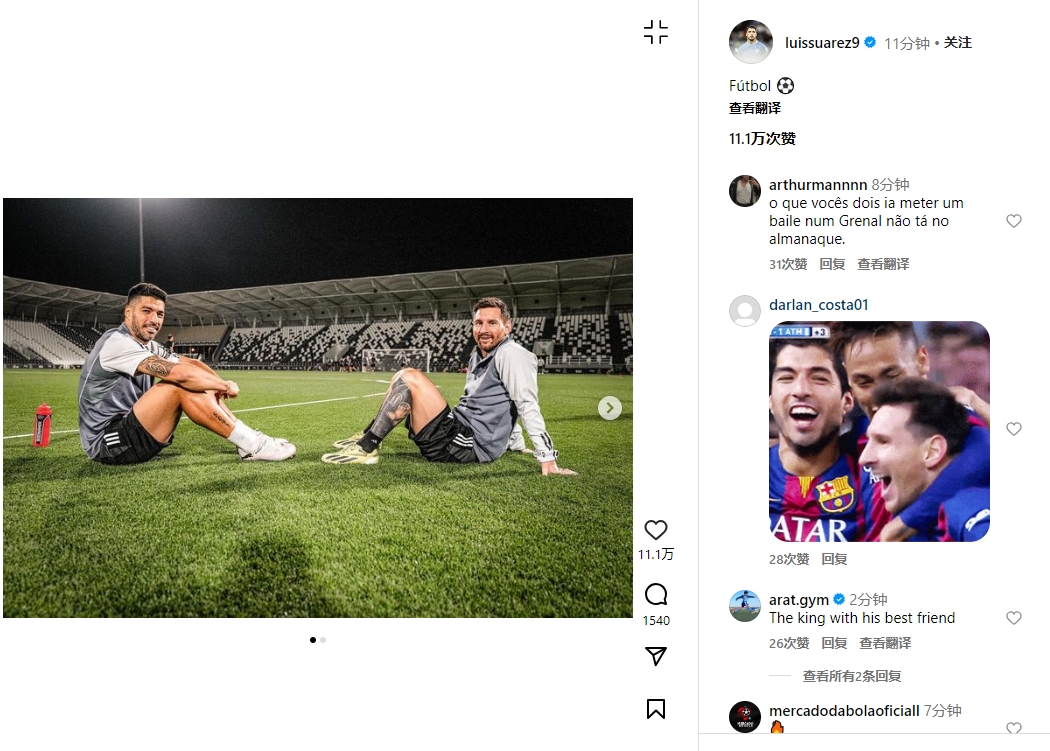Exit fullscreen with the collapse icon
Image resolution: width=1050 pixels, height=751 pixels.
click(x=656, y=32)
